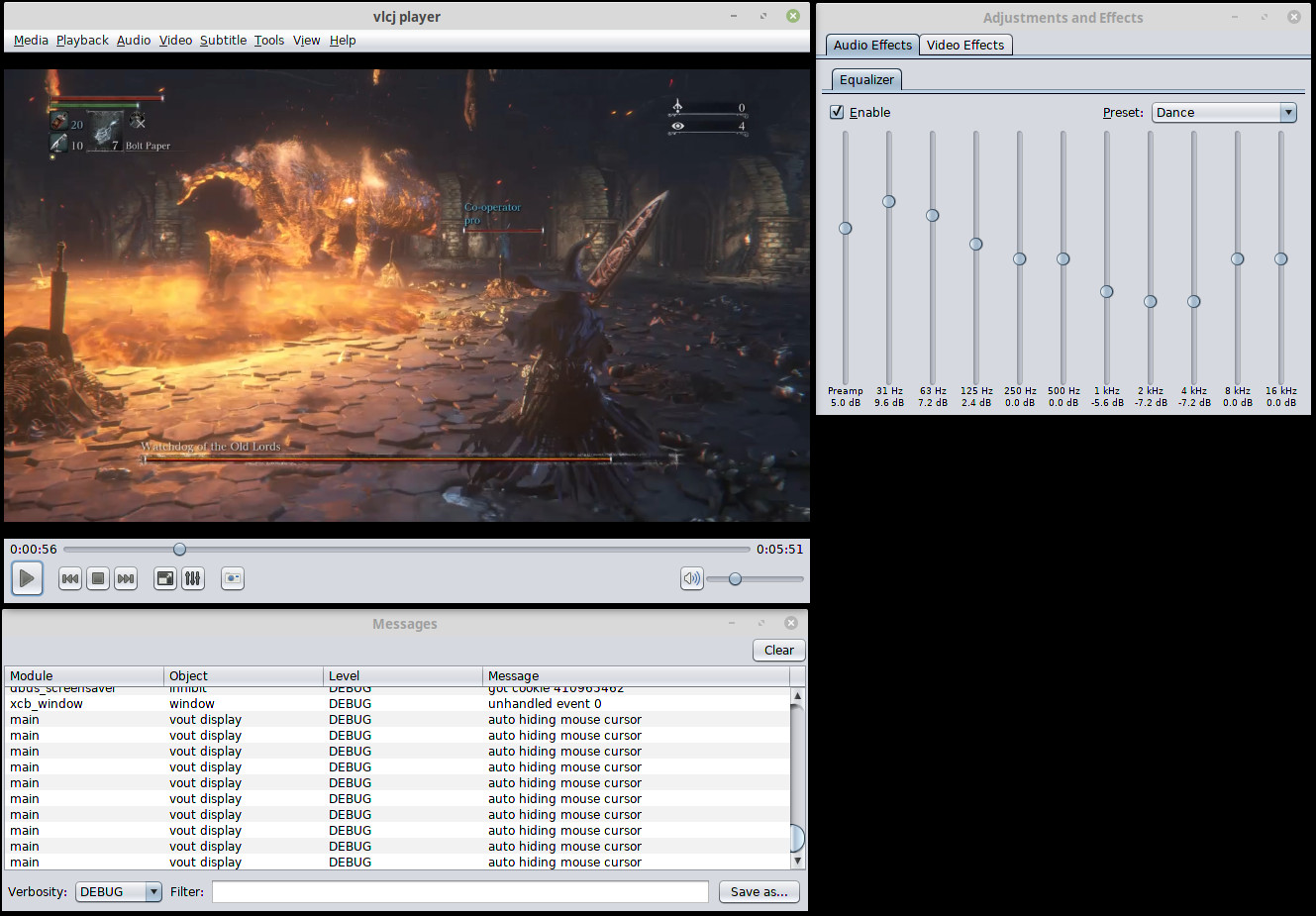Screen dimensions: 1316x916
Task: Switch to the Video Effects tab
Action: [x=965, y=45]
